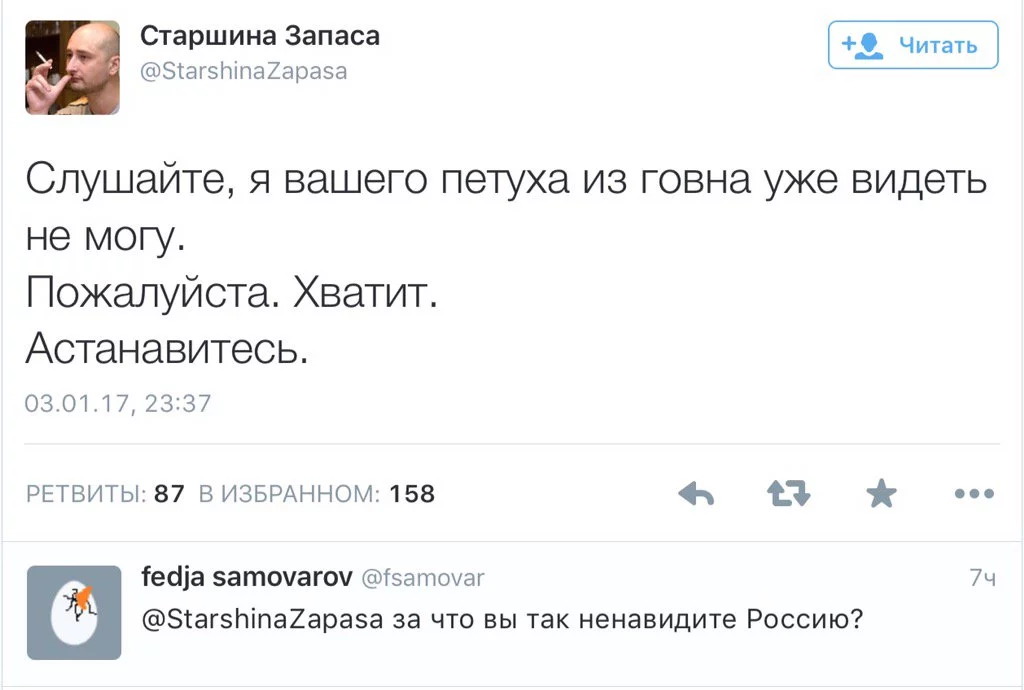Follow the account with the Читать button
This screenshot has height=690, width=1024.
click(913, 45)
